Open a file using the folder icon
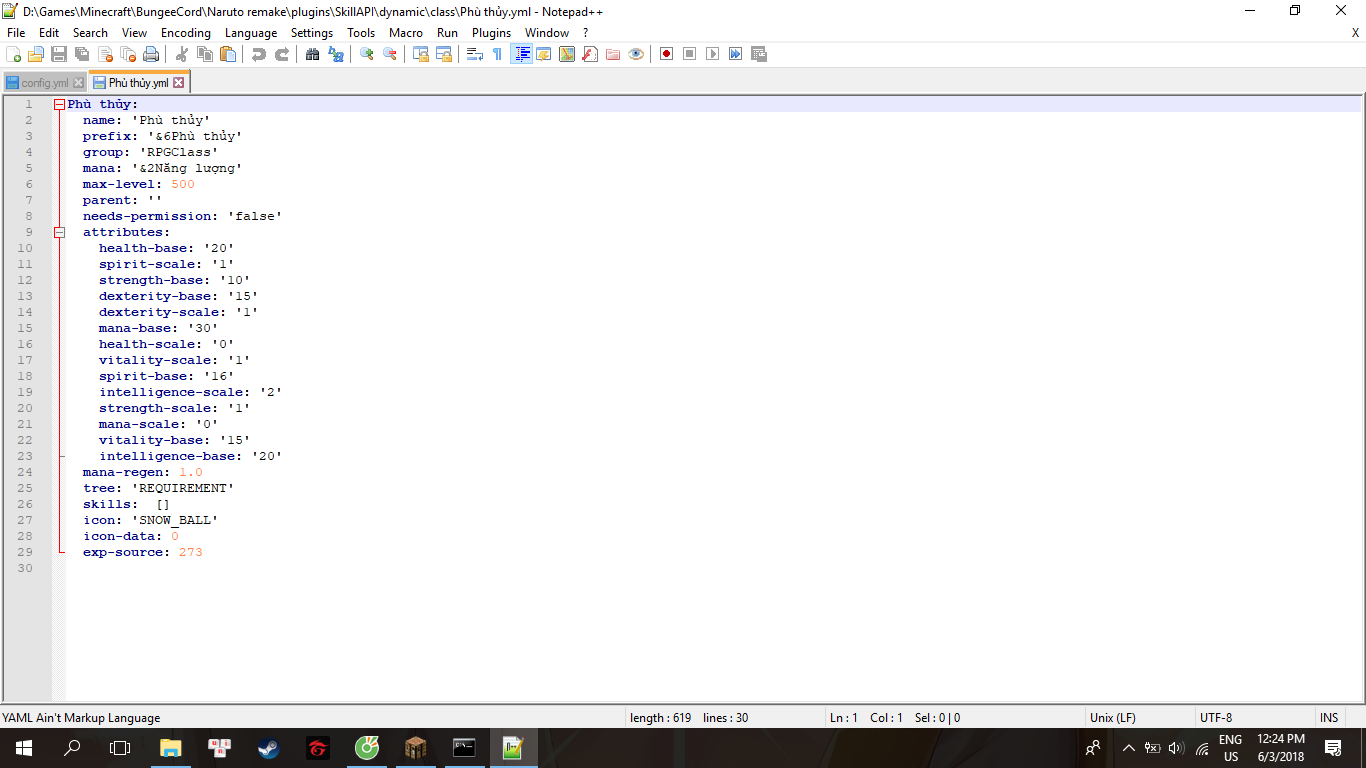The width and height of the screenshot is (1366, 768). click(36, 54)
